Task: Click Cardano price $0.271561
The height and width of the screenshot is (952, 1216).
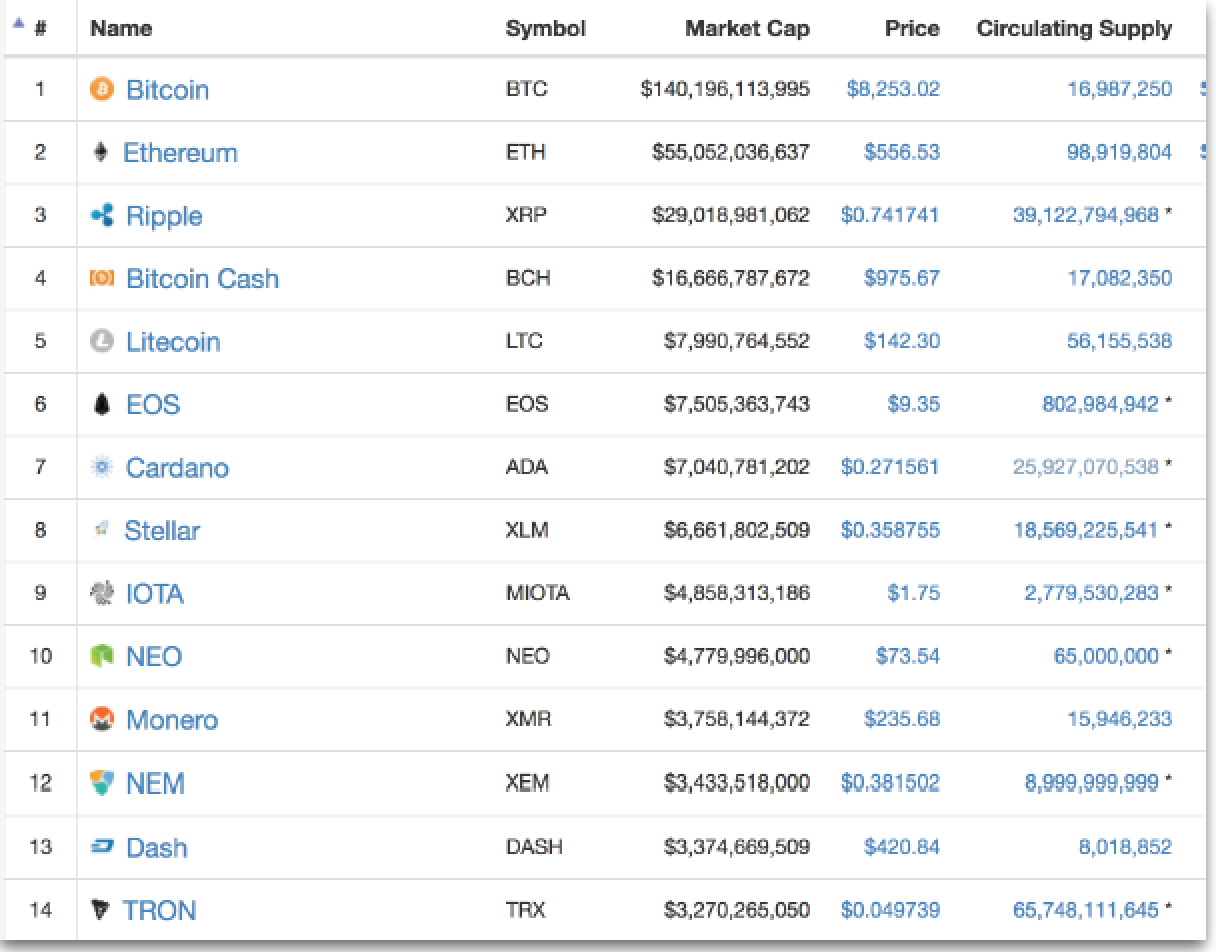Action: [890, 467]
